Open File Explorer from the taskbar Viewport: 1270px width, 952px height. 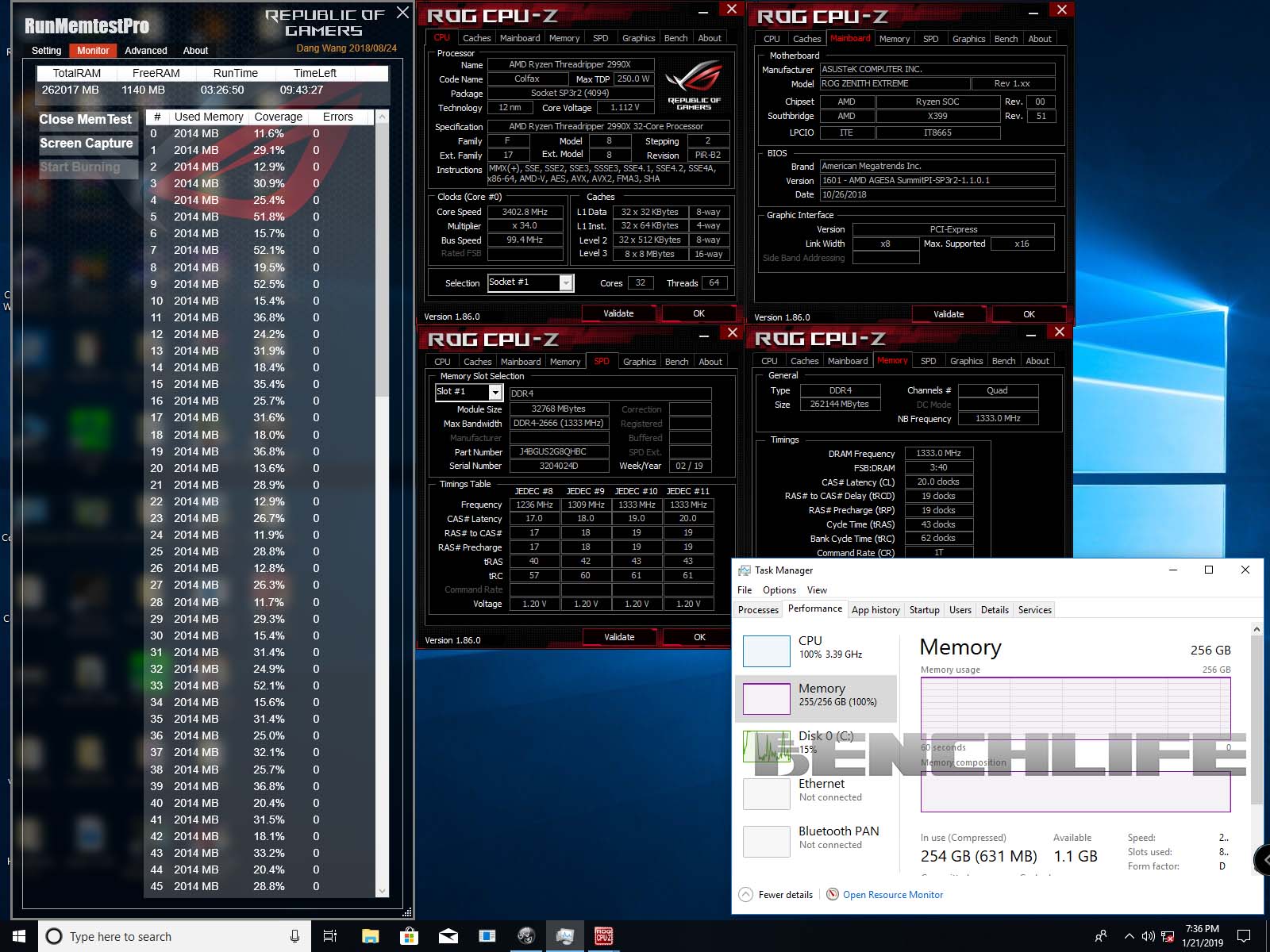[370, 936]
